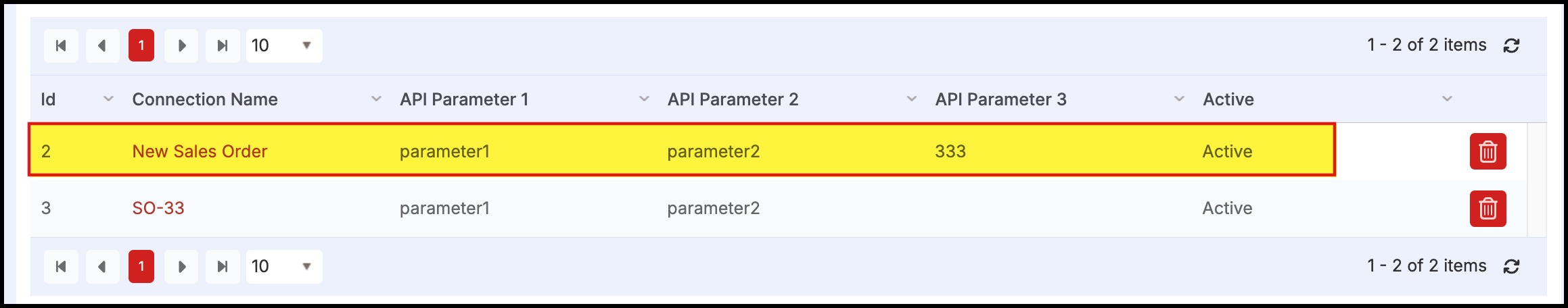Go to previous page in top pager

click(x=102, y=45)
